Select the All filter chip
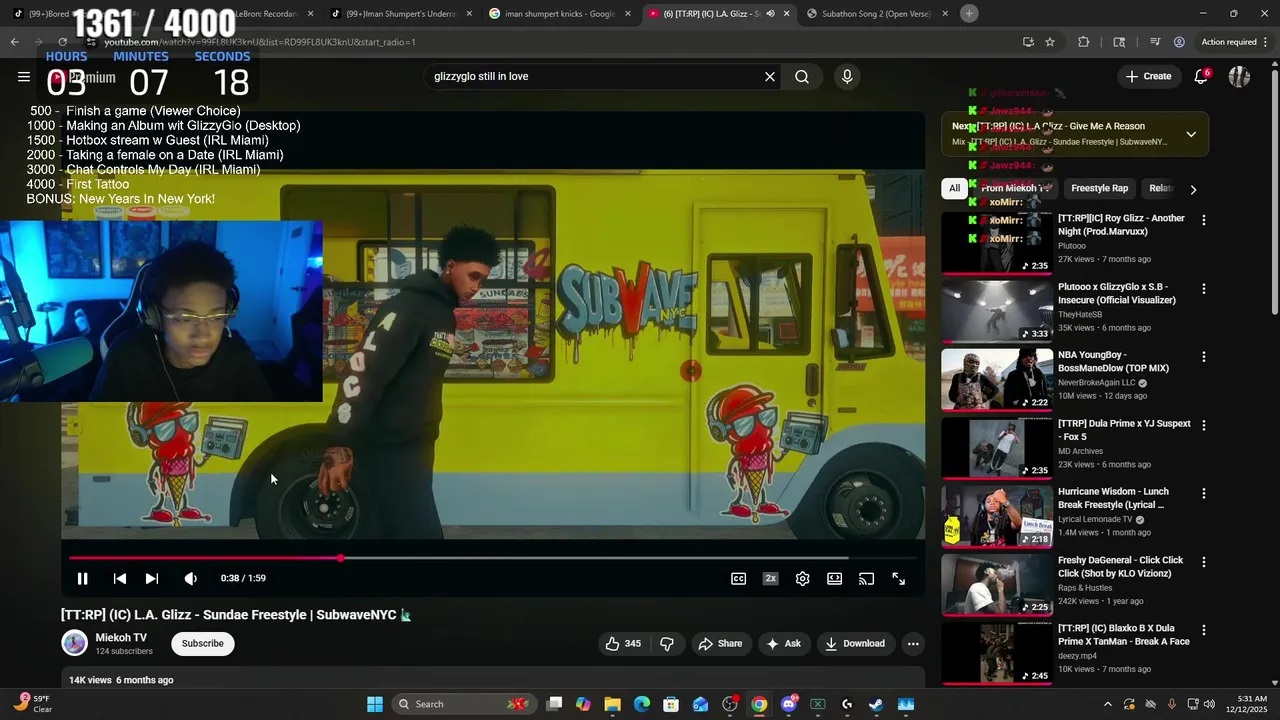 pyautogui.click(x=954, y=188)
